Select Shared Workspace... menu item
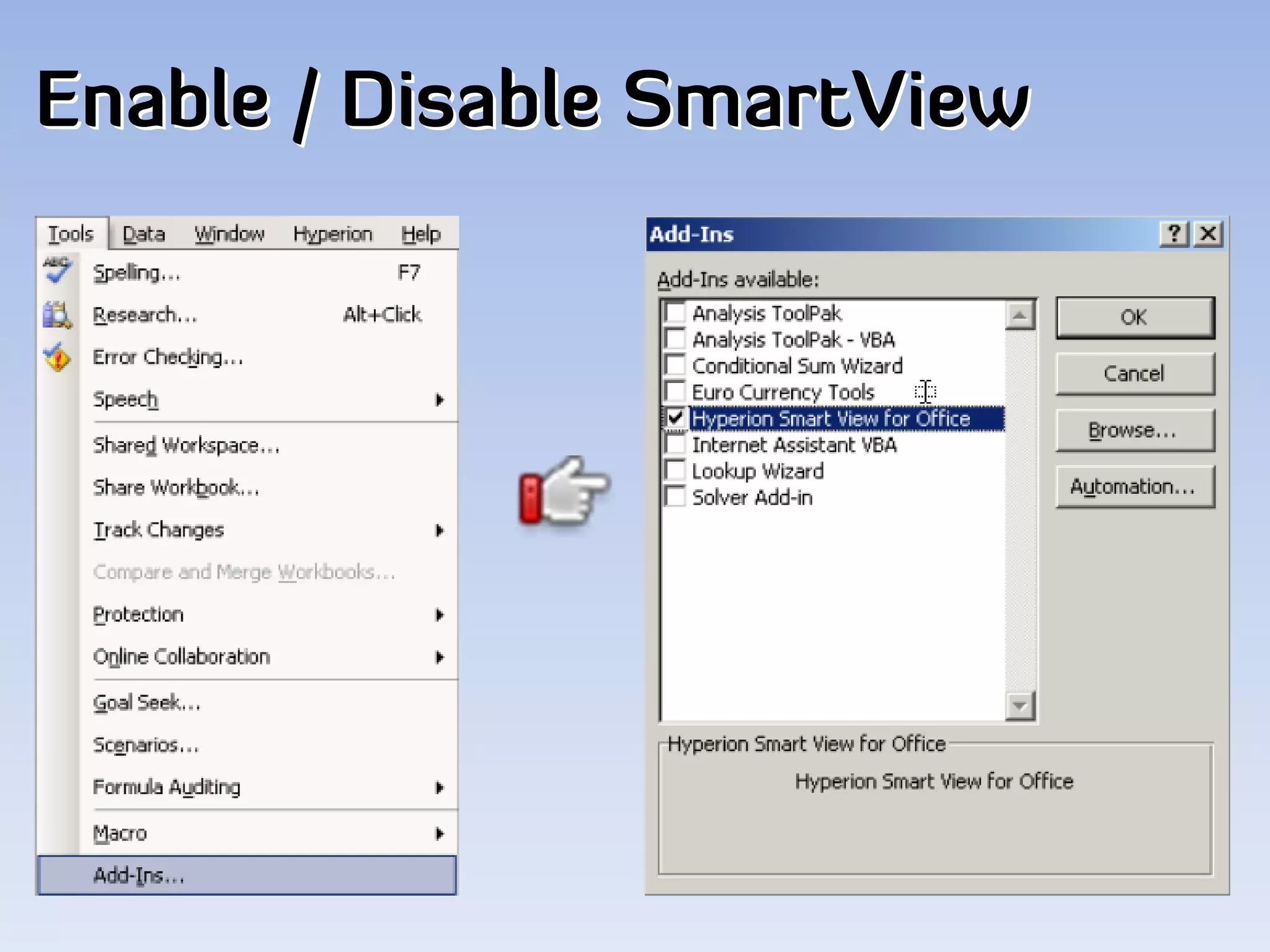 click(x=247, y=446)
